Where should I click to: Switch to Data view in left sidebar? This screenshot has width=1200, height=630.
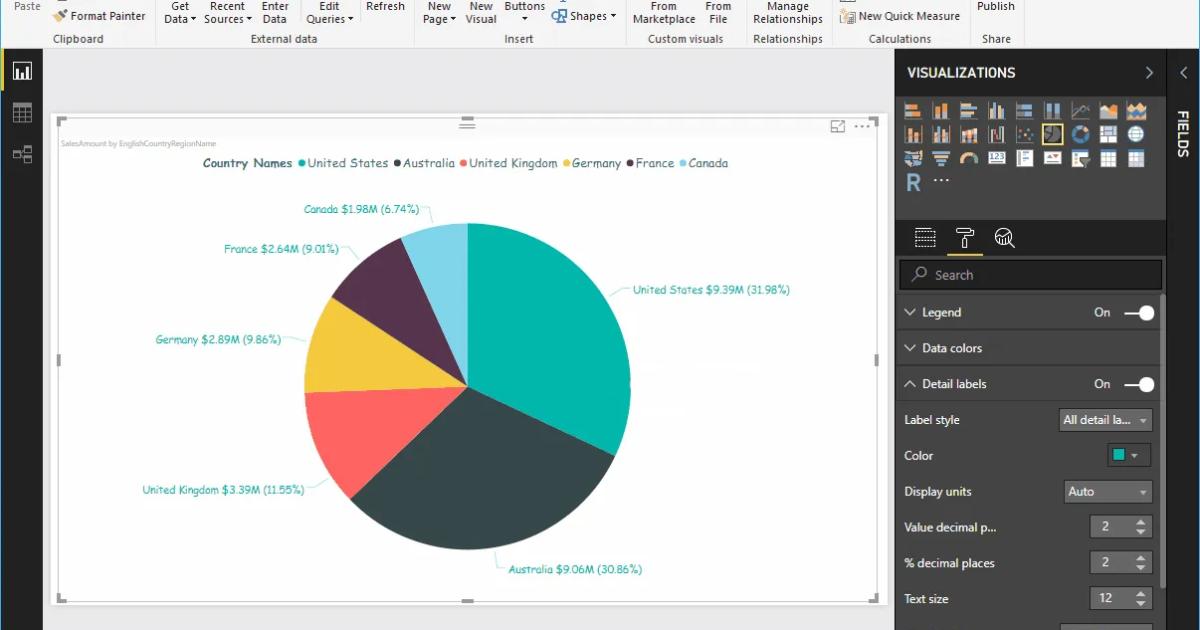[x=21, y=110]
